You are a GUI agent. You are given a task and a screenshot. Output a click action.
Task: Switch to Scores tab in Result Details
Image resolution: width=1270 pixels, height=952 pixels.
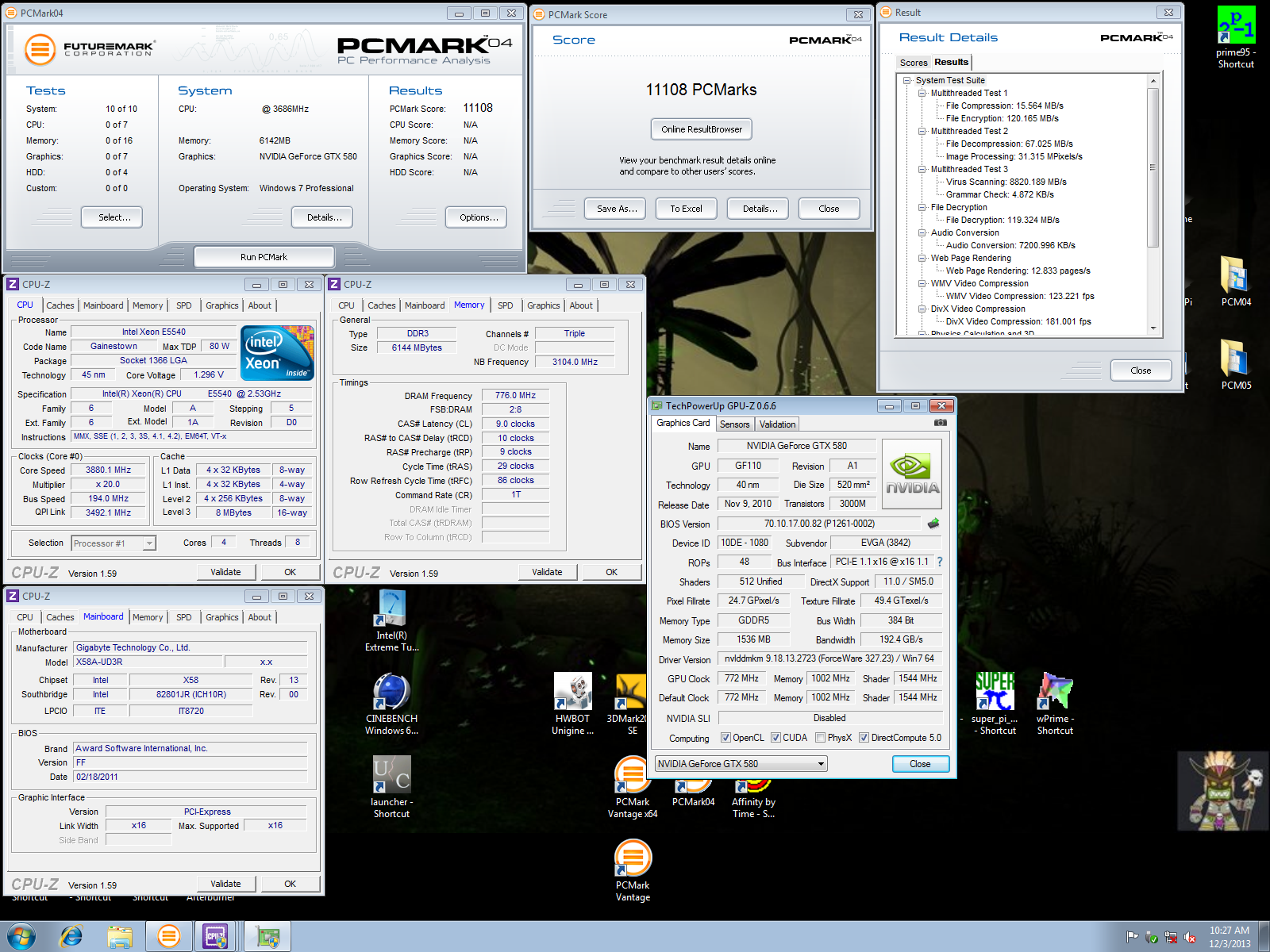[913, 63]
